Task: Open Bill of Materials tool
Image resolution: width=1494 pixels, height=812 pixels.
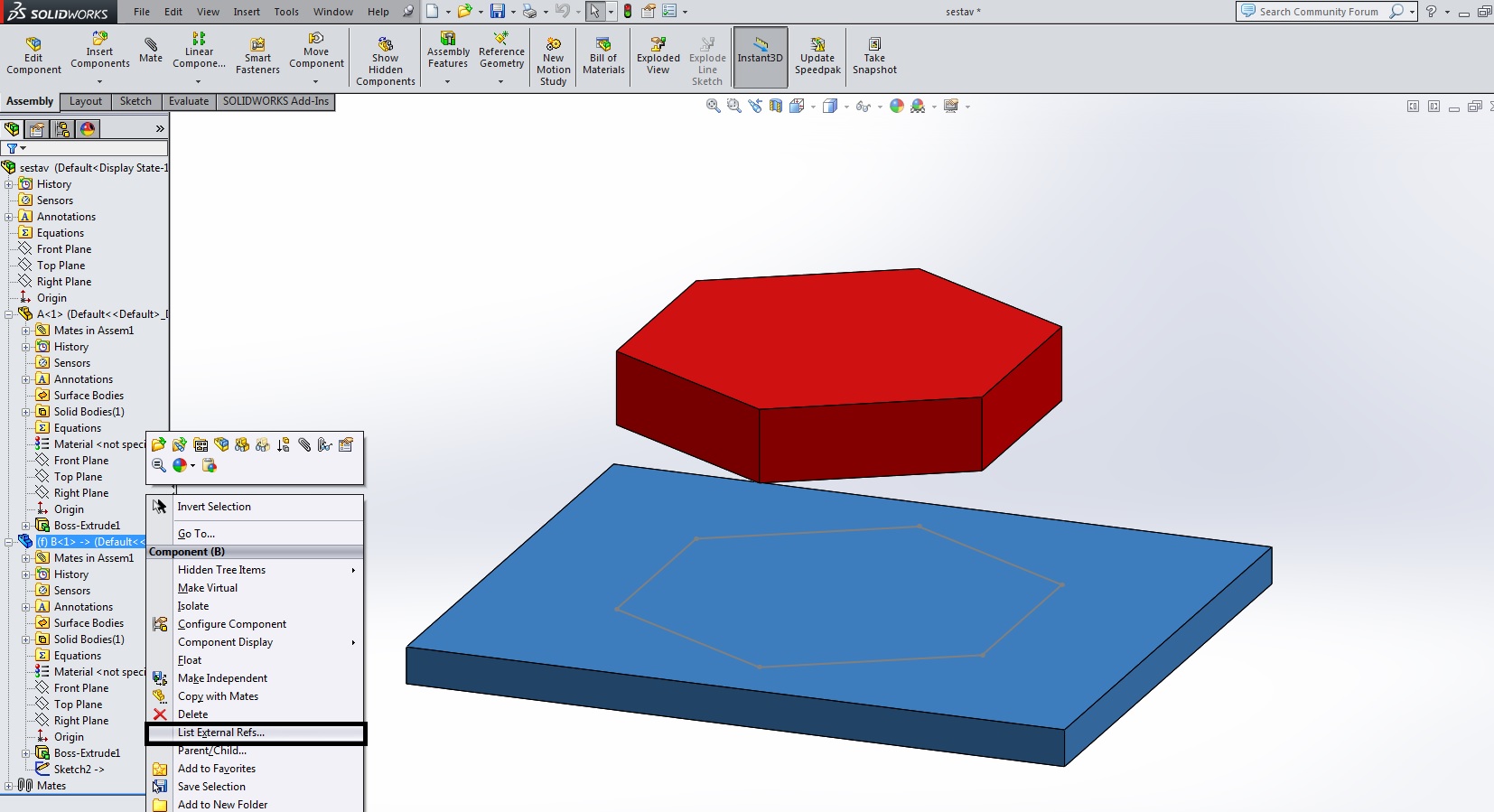Action: (603, 56)
